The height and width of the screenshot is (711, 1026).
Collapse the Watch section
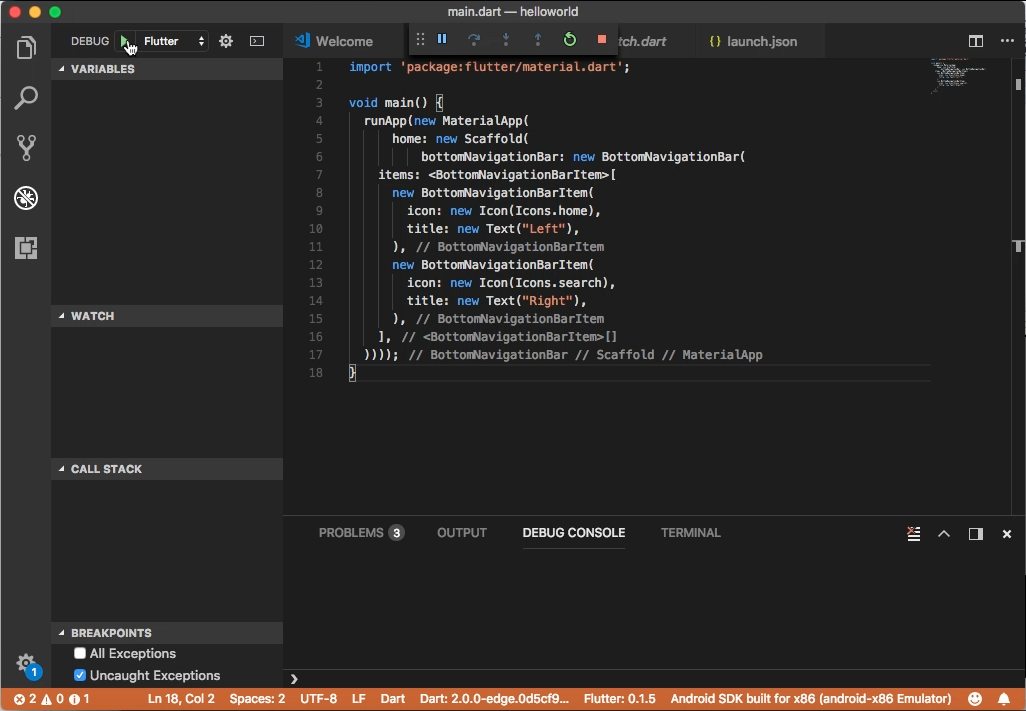point(167,316)
